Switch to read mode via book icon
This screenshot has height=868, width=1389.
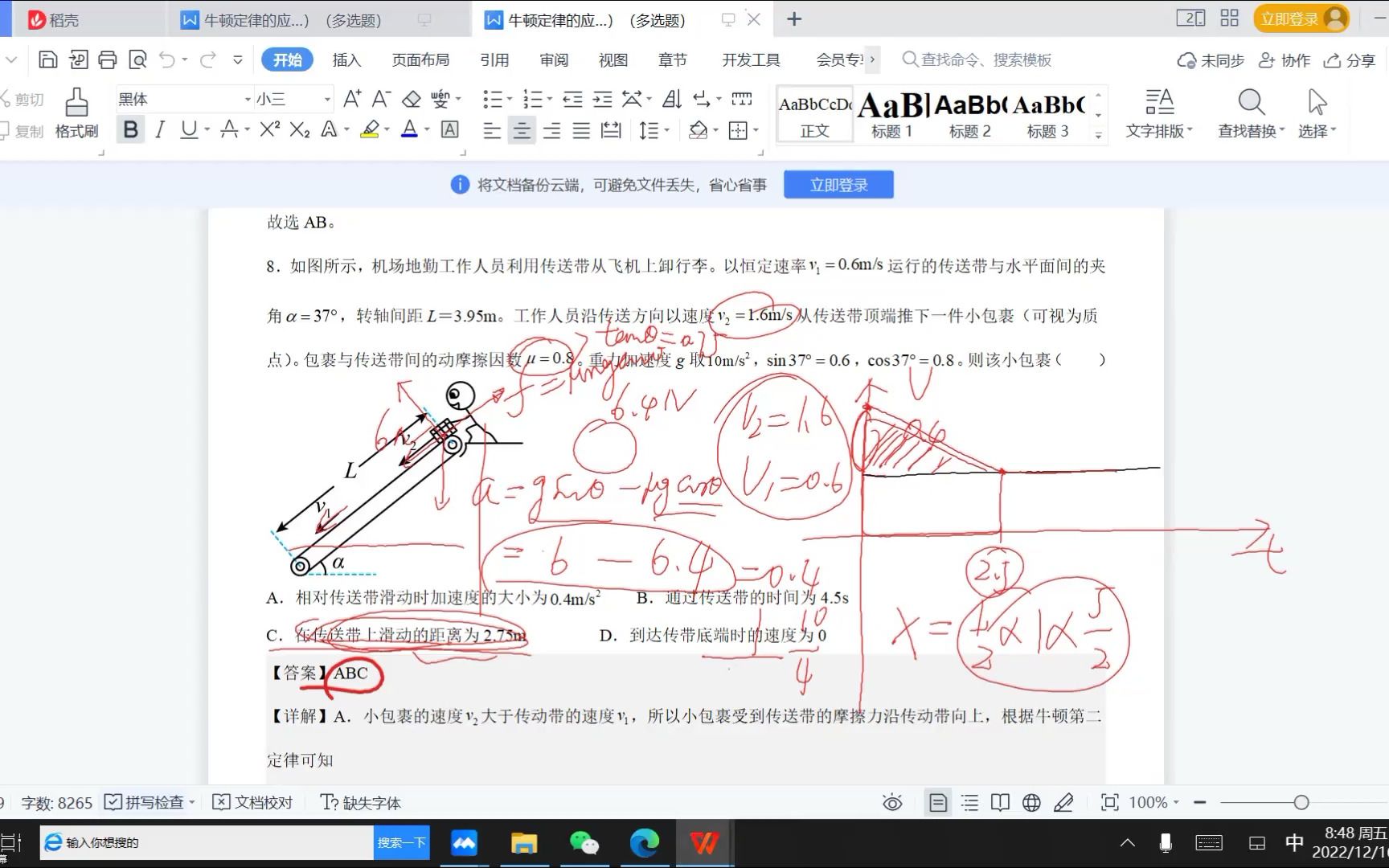click(1000, 802)
